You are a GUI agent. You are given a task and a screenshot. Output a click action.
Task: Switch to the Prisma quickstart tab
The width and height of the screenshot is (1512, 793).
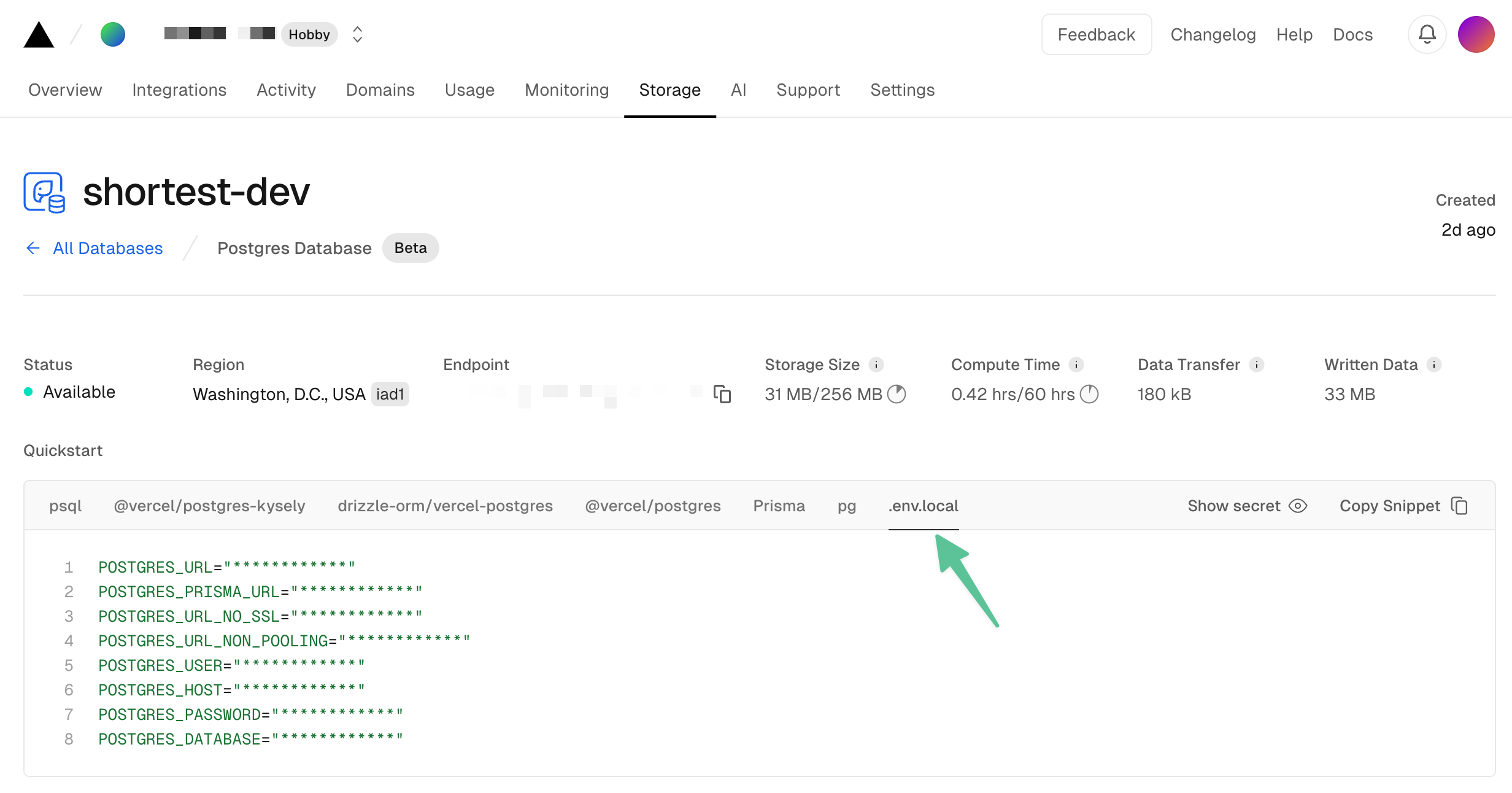(779, 505)
